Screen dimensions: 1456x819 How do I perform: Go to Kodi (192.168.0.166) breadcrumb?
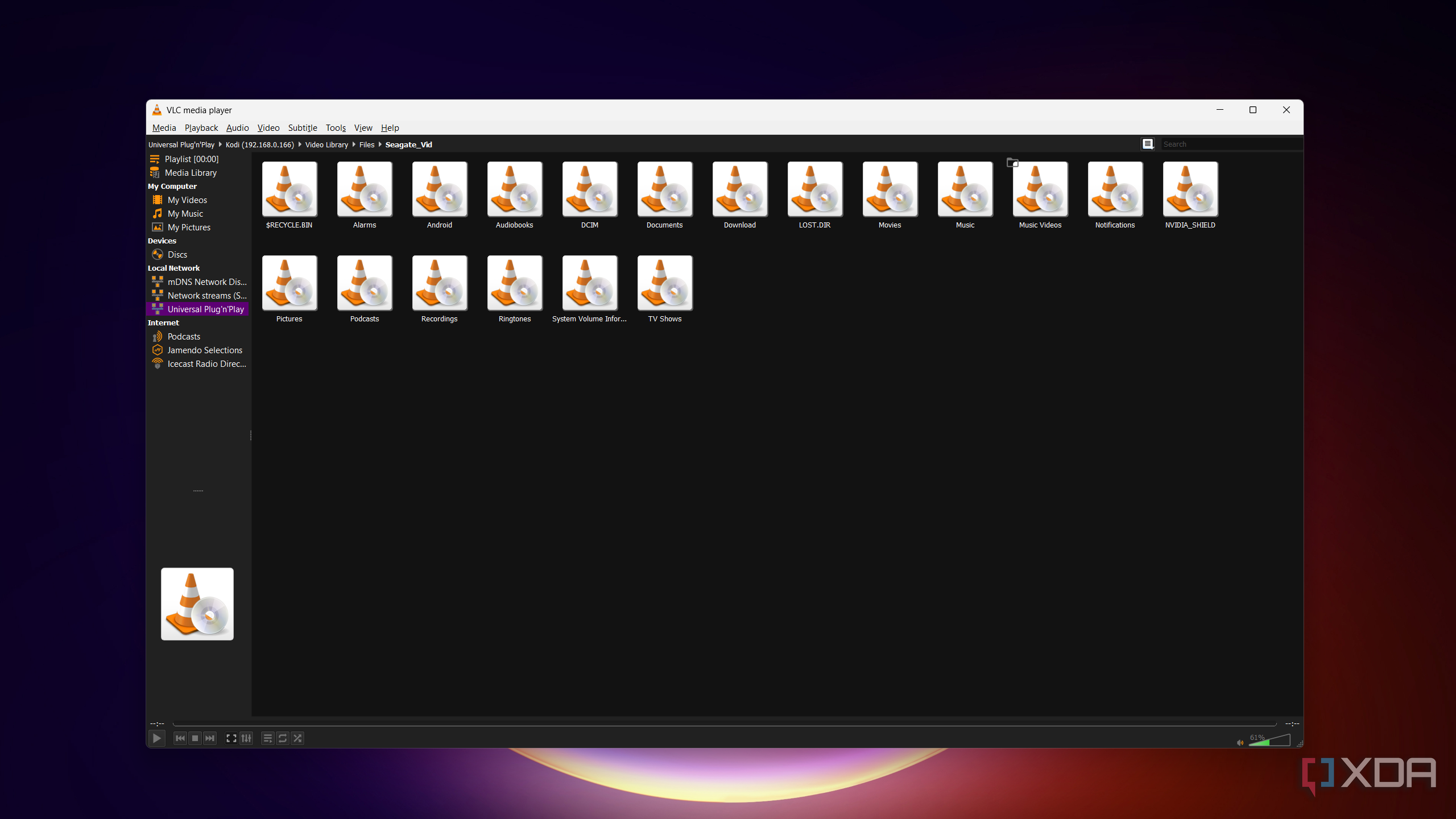point(260,144)
